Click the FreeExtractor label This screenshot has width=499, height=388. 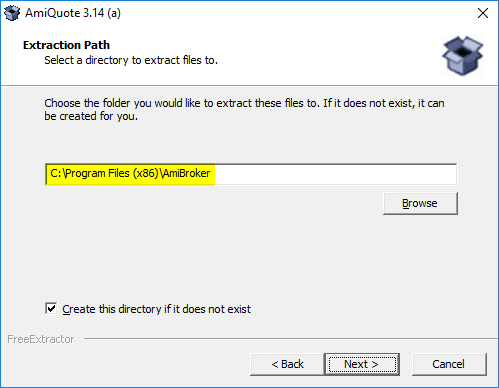click(x=41, y=339)
